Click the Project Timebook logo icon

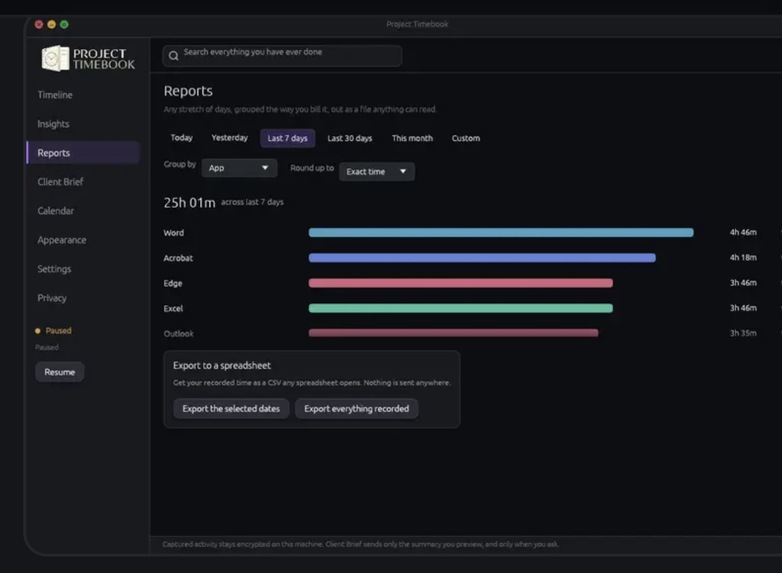pyautogui.click(x=55, y=58)
